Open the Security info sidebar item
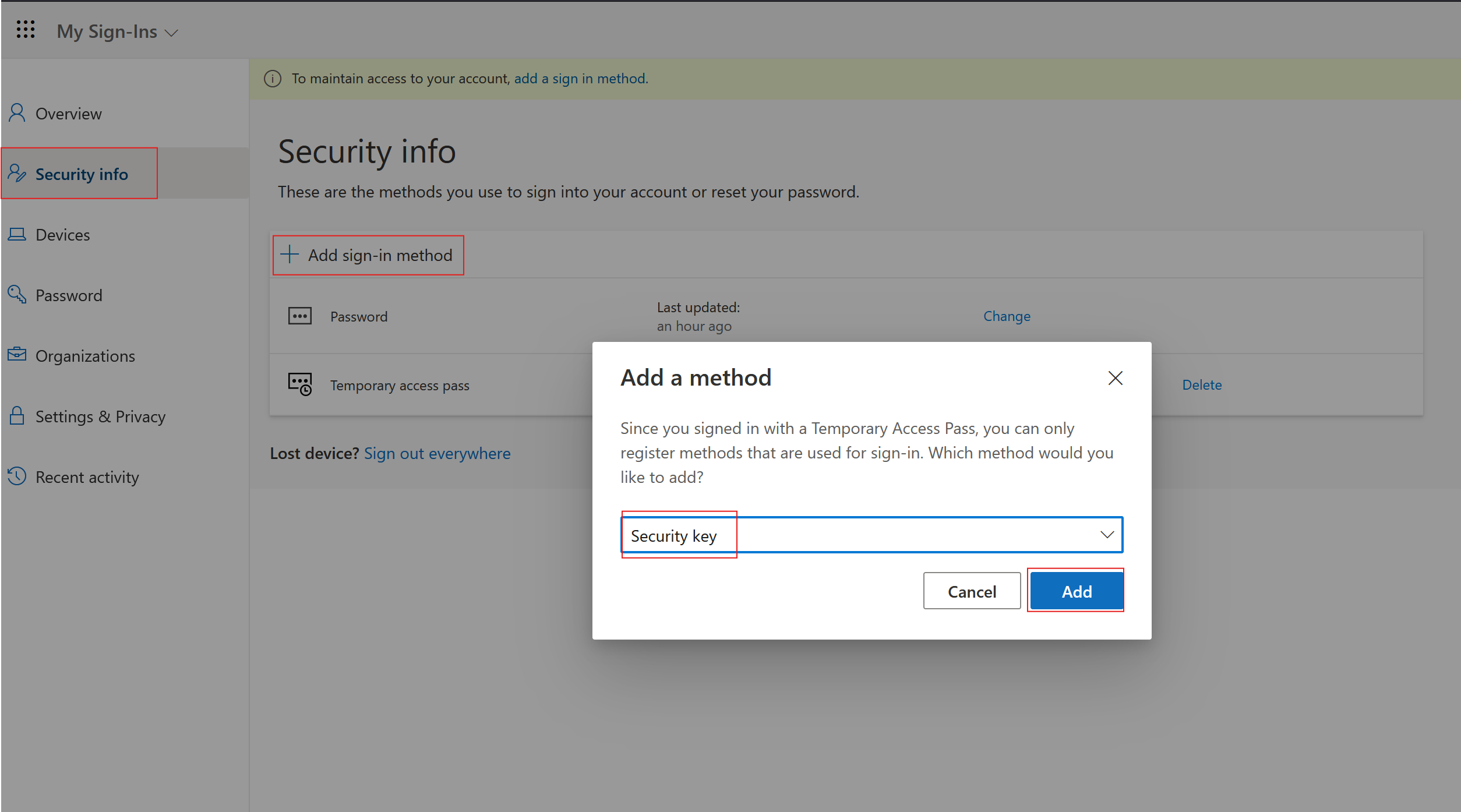This screenshot has width=1461, height=812. point(81,174)
